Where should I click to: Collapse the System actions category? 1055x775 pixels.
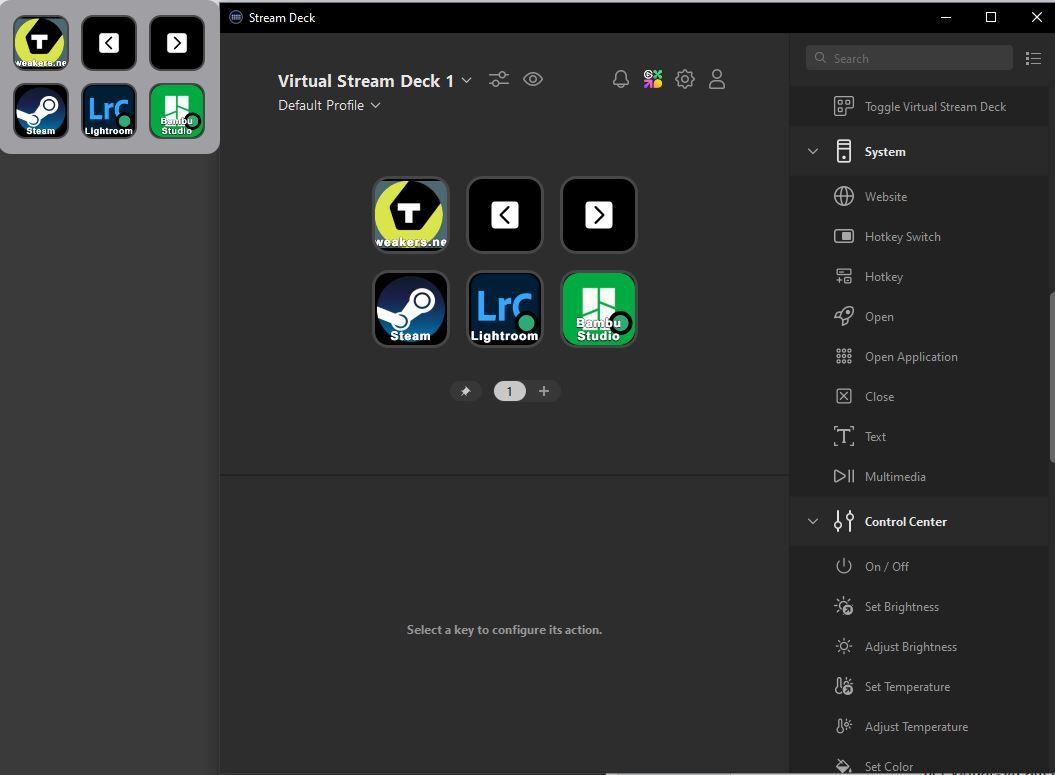813,151
